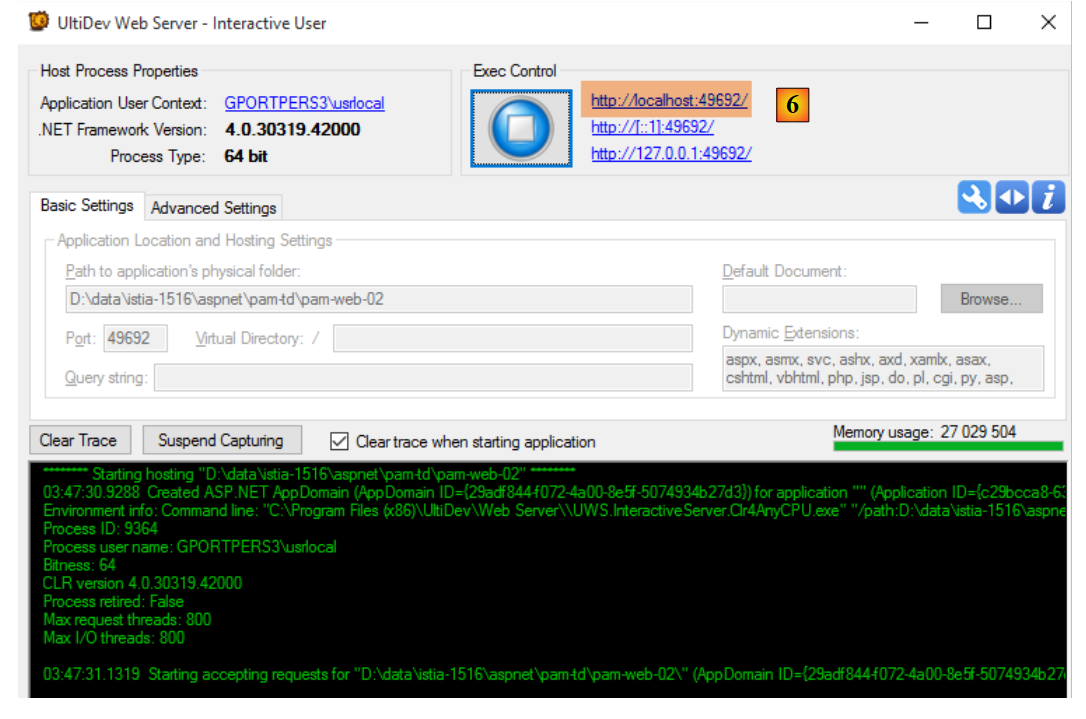Click the blue Stop server button
The width and height of the screenshot is (1086, 719).
pyautogui.click(x=521, y=128)
